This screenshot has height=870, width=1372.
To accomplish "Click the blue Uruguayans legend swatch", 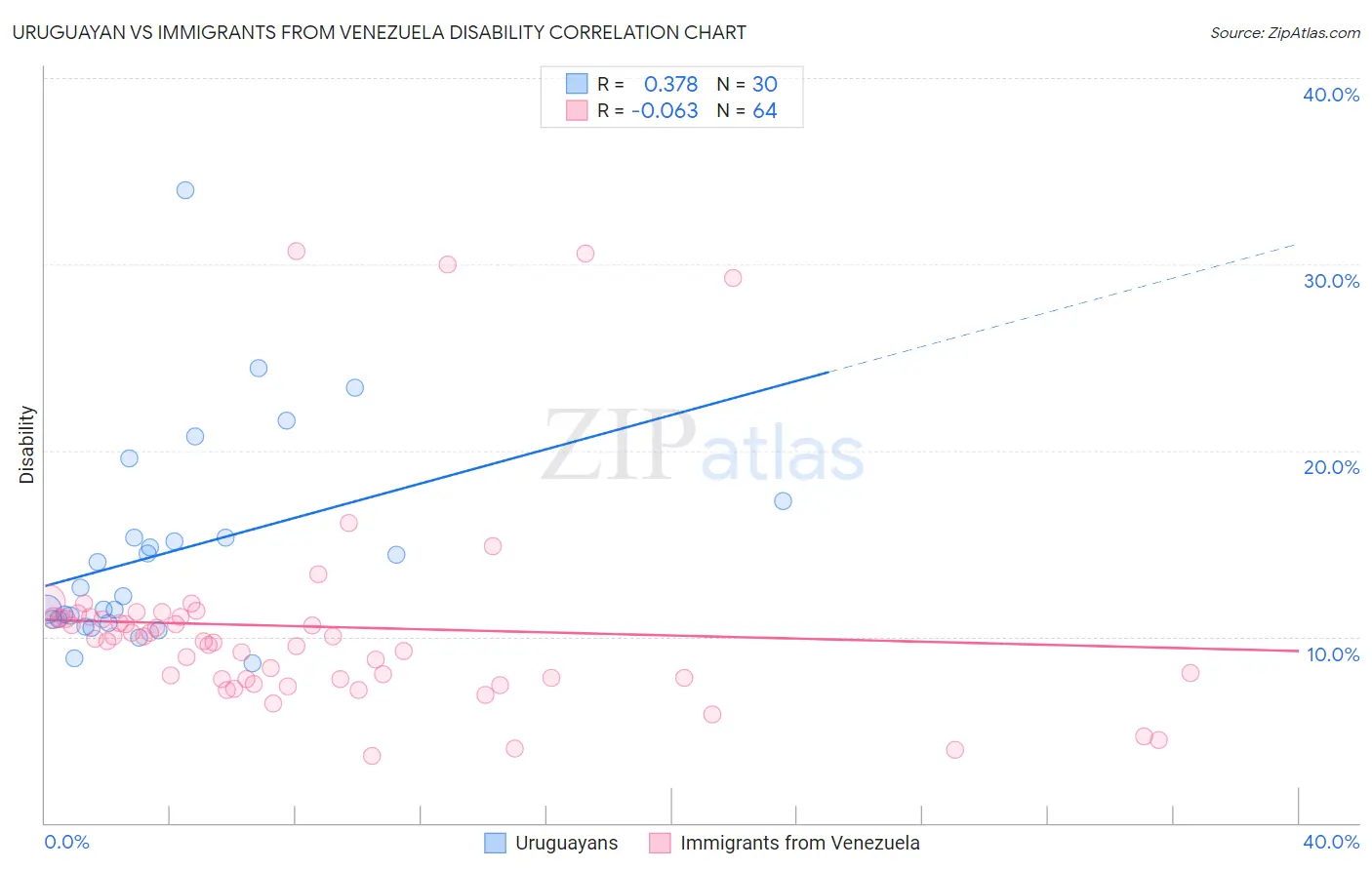I will 496,843.
